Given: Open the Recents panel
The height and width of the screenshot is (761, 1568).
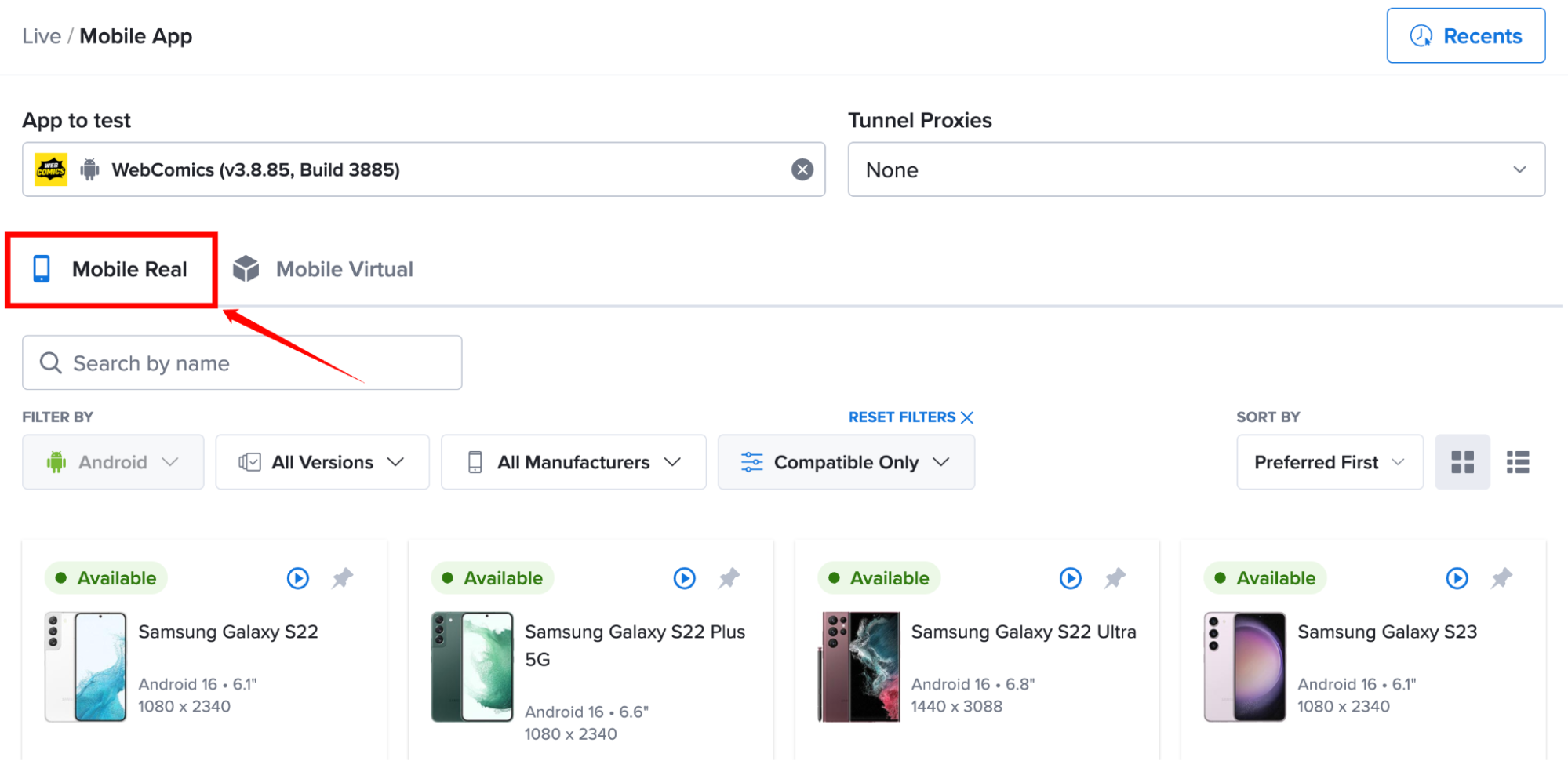Looking at the screenshot, I should 1465,35.
